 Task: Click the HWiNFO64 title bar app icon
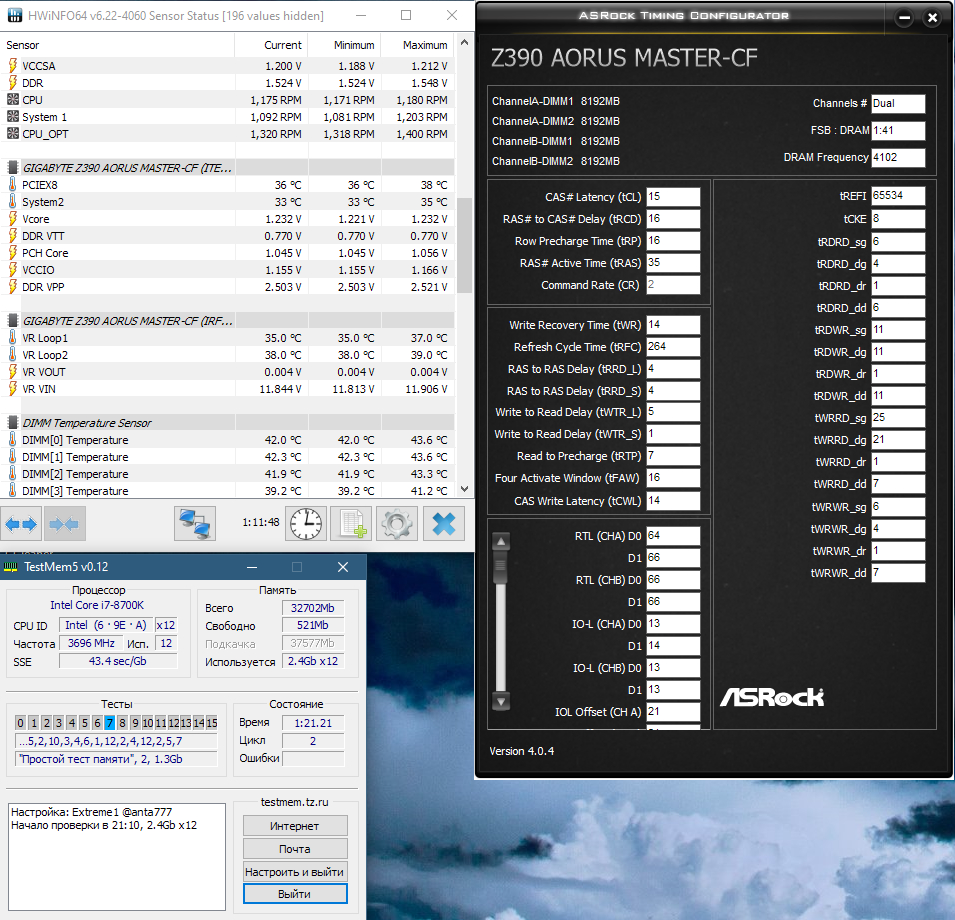click(14, 15)
